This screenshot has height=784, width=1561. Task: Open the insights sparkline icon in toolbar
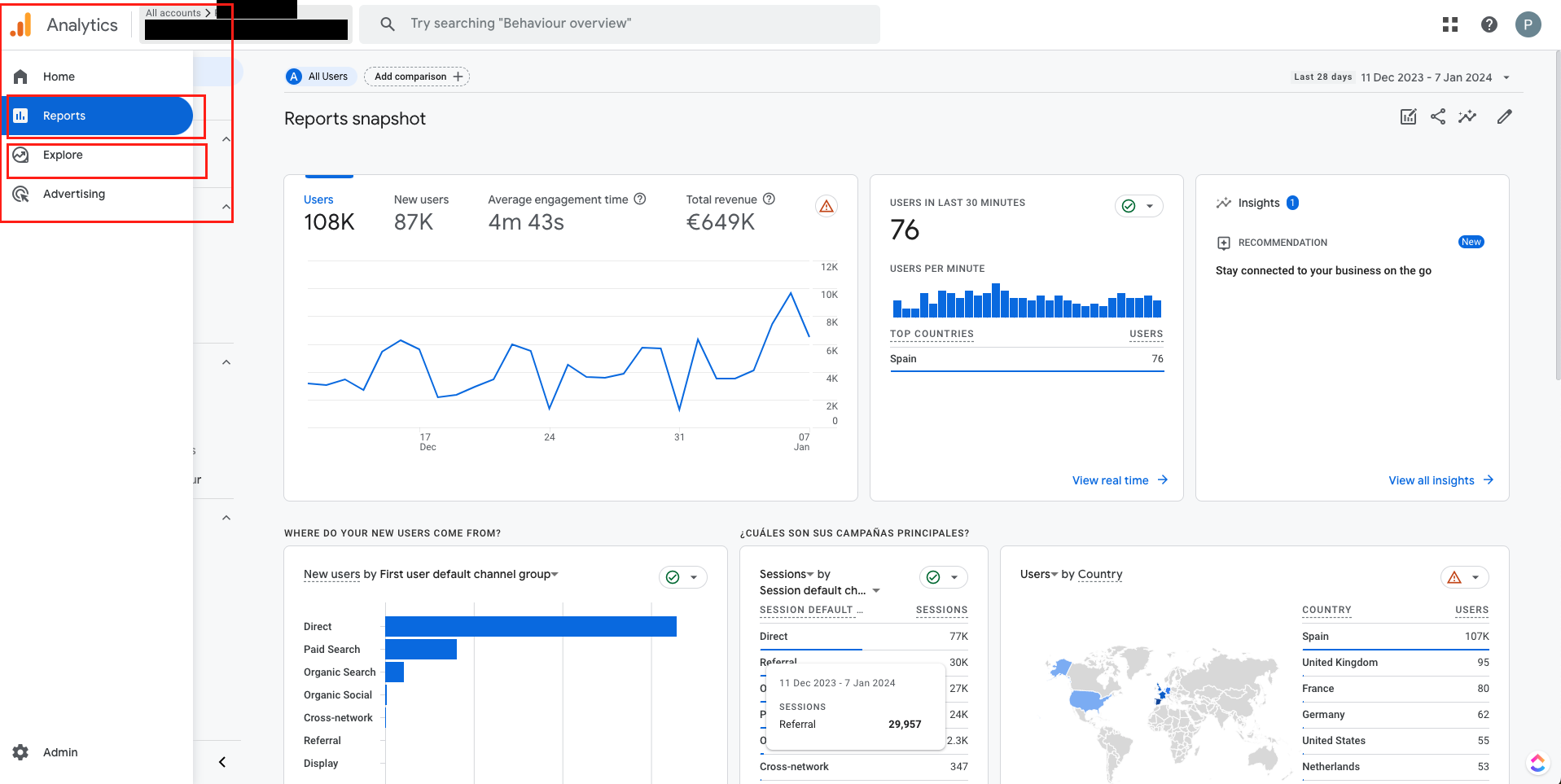pyautogui.click(x=1467, y=116)
